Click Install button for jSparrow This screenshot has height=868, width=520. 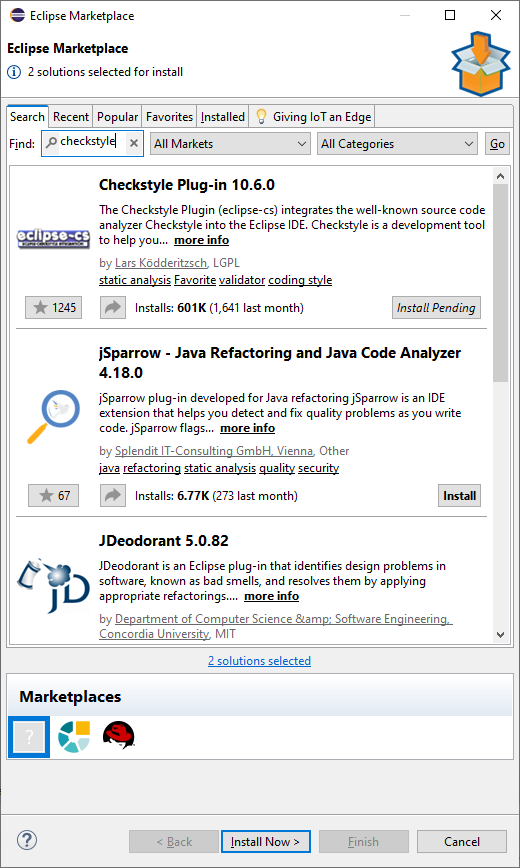(x=459, y=495)
